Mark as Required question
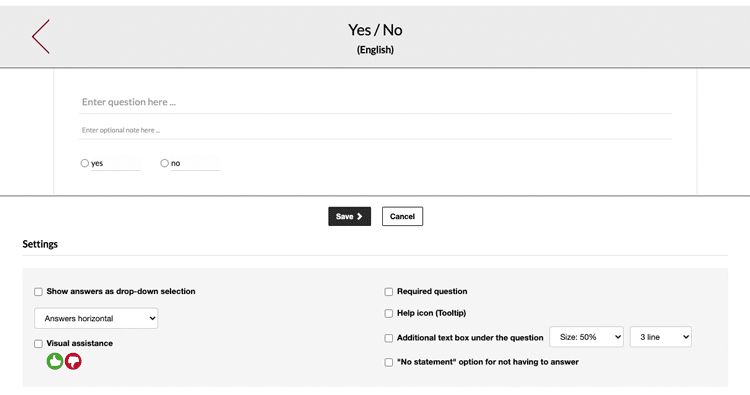Screen dimensions: 750x395 [388, 292]
